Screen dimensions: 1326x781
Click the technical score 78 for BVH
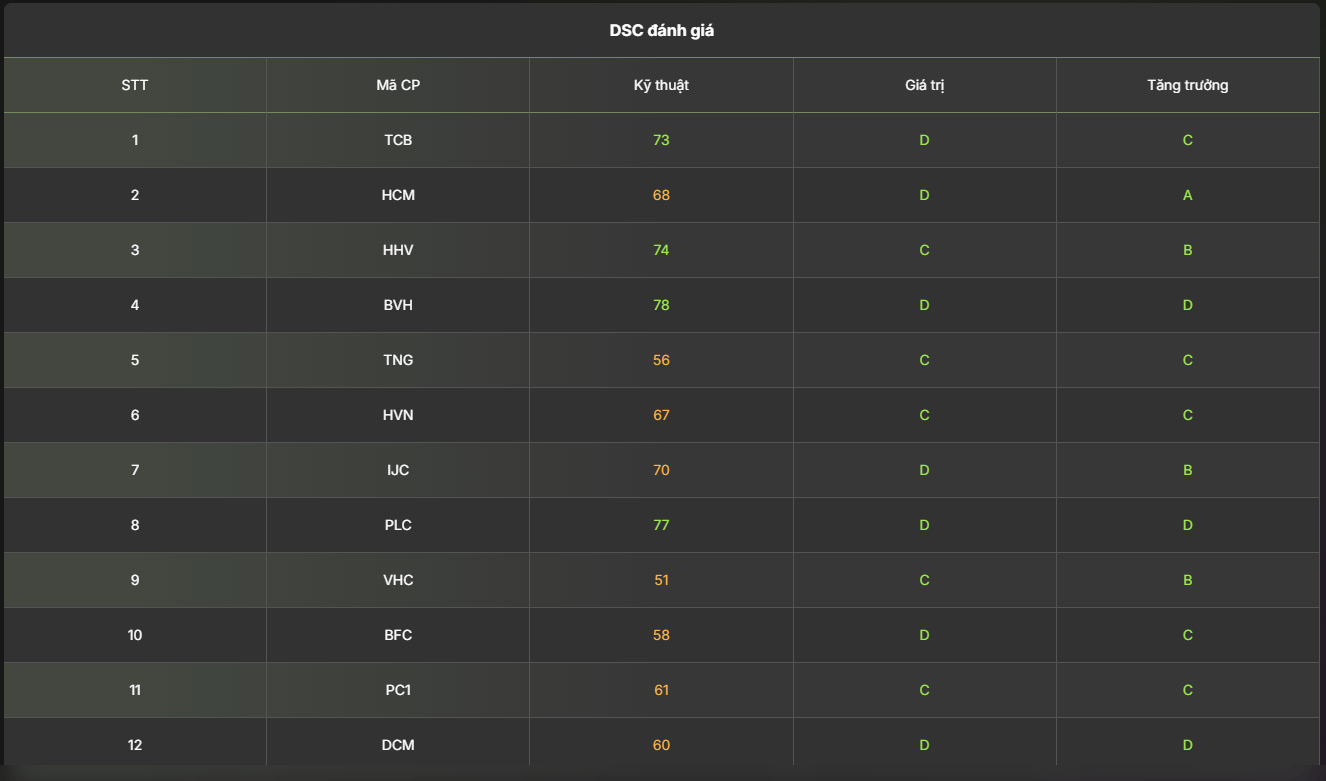661,305
